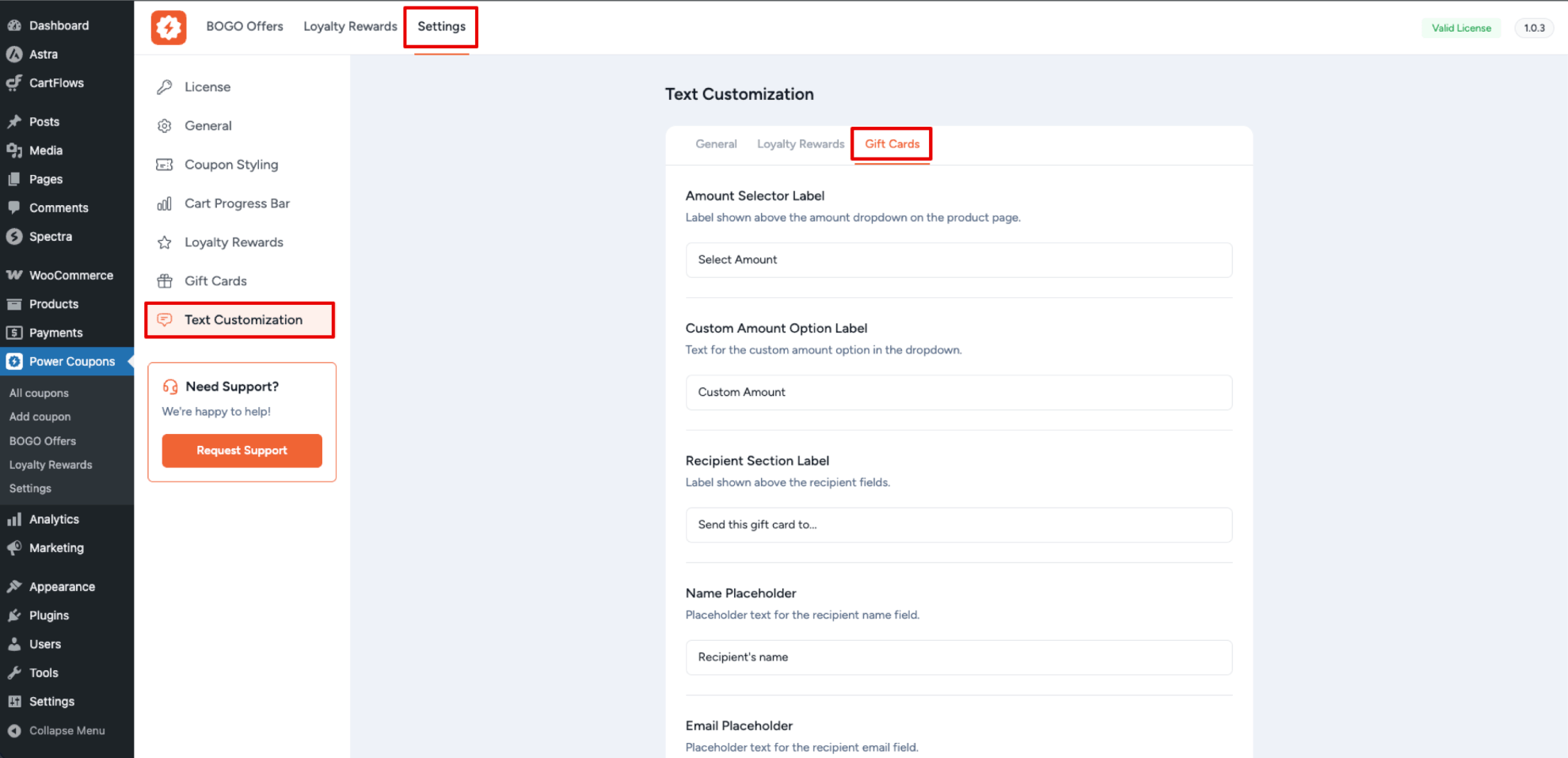Focus the Custom Amount Option Label field
The width and height of the screenshot is (1568, 758).
point(958,392)
